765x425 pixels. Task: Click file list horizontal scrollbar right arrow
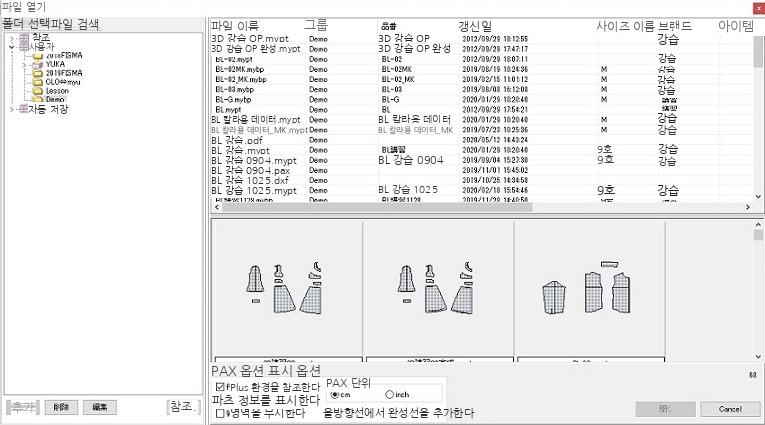(747, 207)
